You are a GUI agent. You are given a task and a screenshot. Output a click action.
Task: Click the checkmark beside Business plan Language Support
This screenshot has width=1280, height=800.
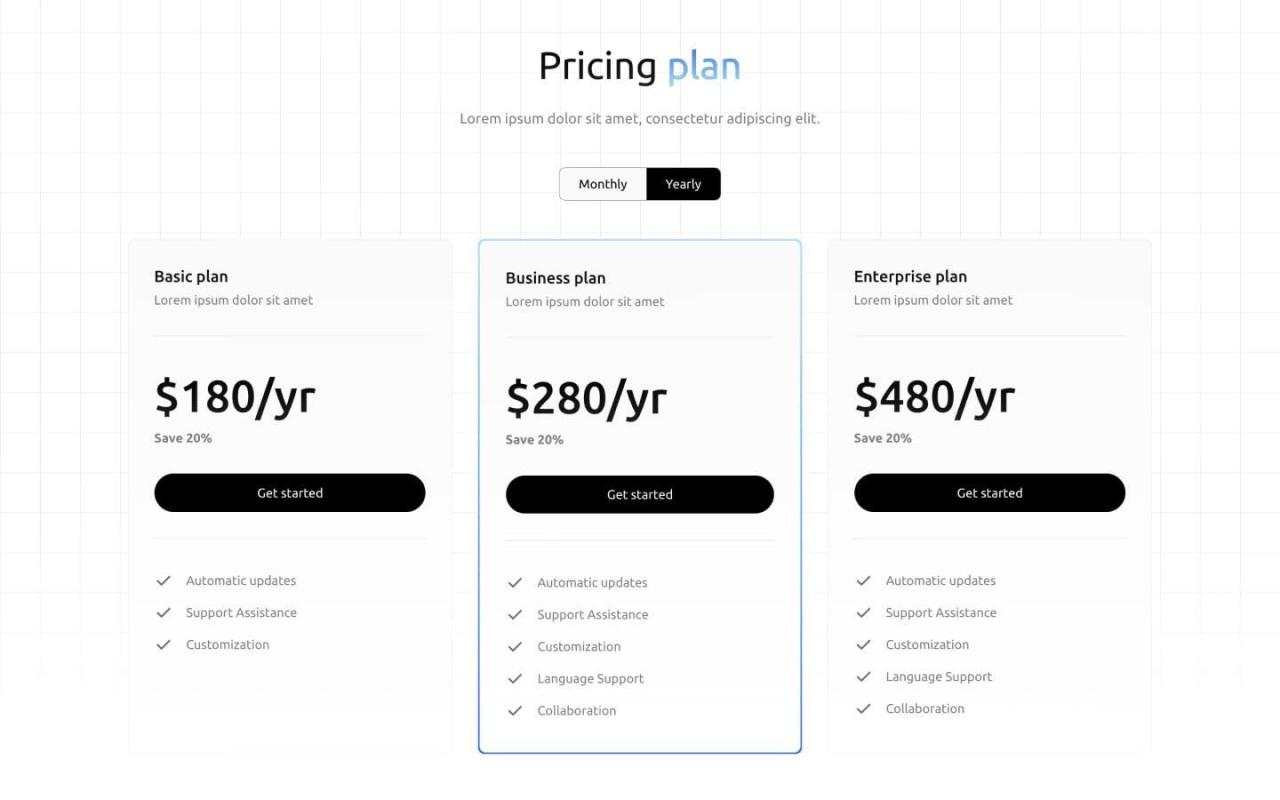point(515,678)
